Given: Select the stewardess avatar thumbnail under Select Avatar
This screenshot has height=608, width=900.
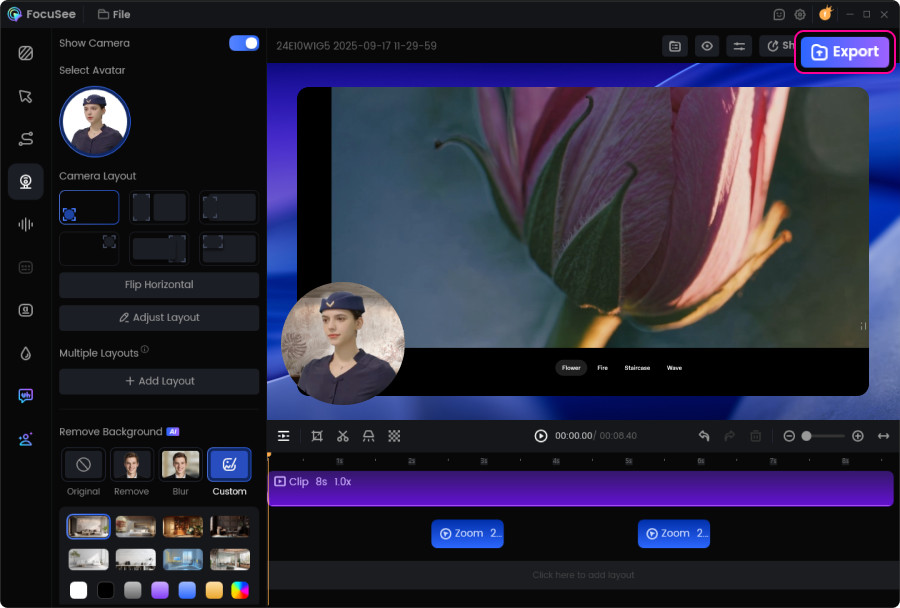Looking at the screenshot, I should click(95, 122).
